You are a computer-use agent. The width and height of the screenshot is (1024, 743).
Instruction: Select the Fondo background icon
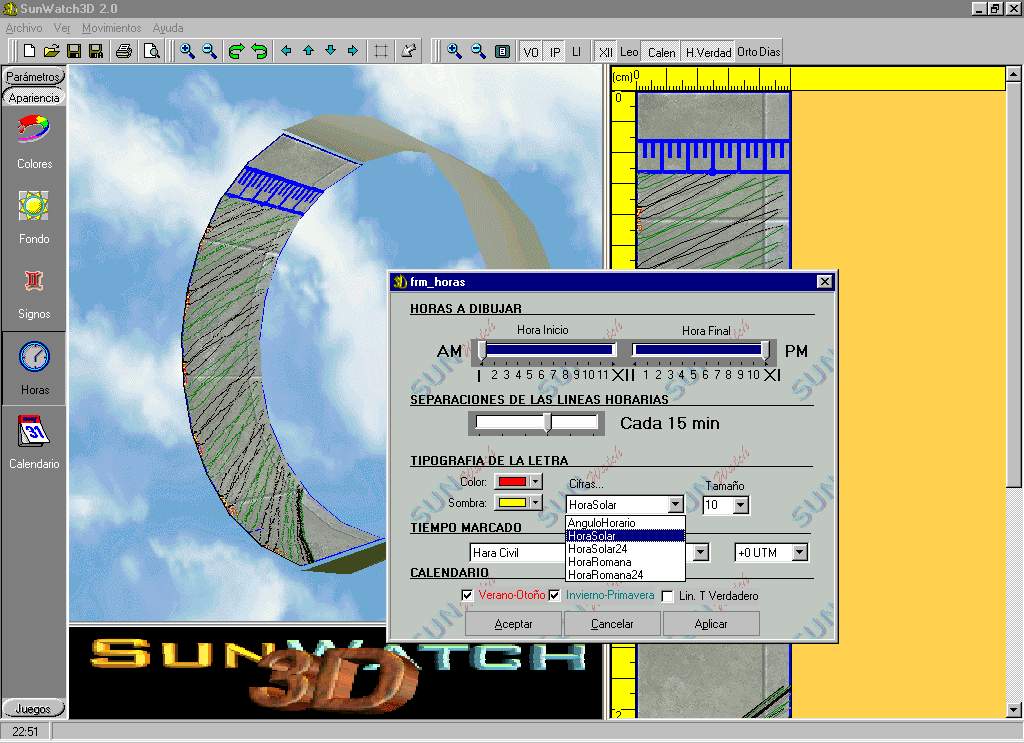tap(34, 214)
